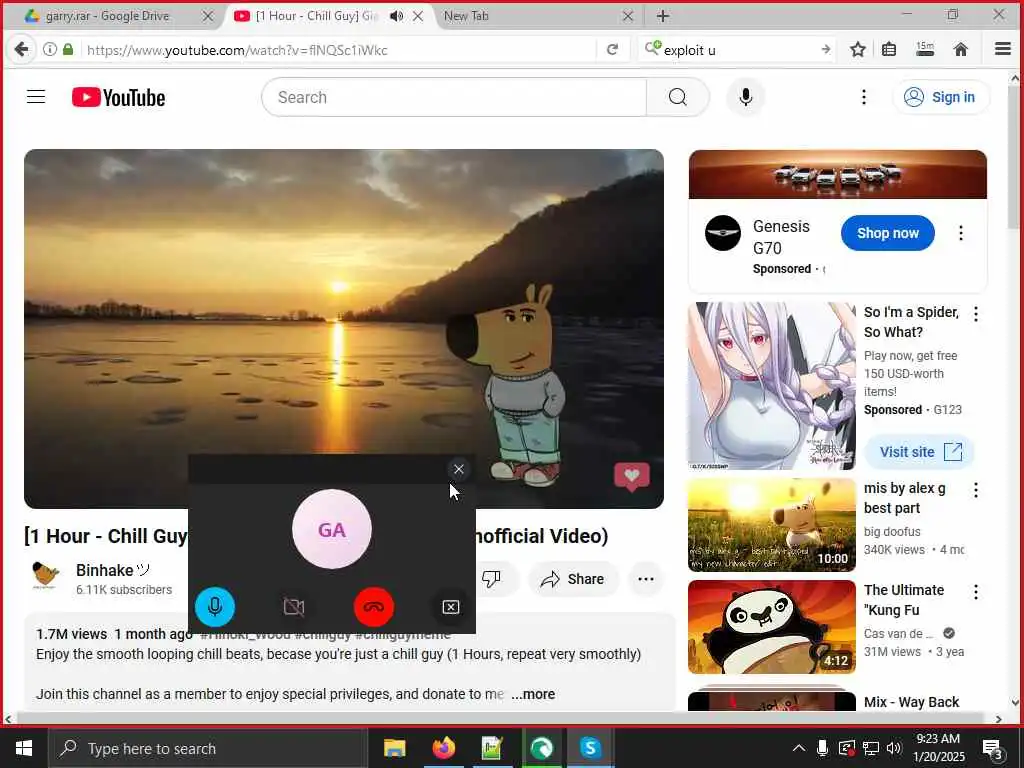Open File Explorer from the taskbar

(394, 748)
